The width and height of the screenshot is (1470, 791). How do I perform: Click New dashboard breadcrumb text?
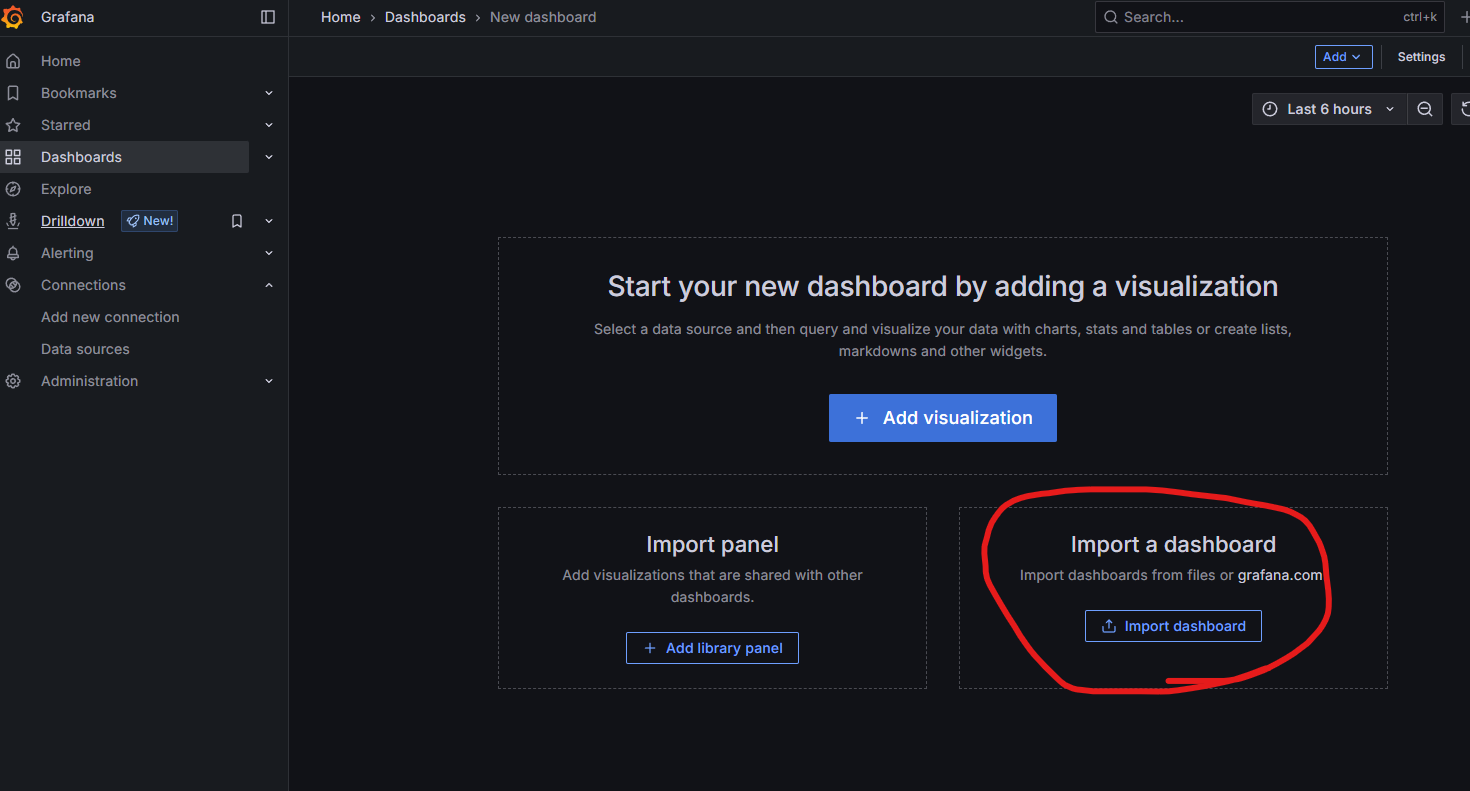pyautogui.click(x=543, y=17)
